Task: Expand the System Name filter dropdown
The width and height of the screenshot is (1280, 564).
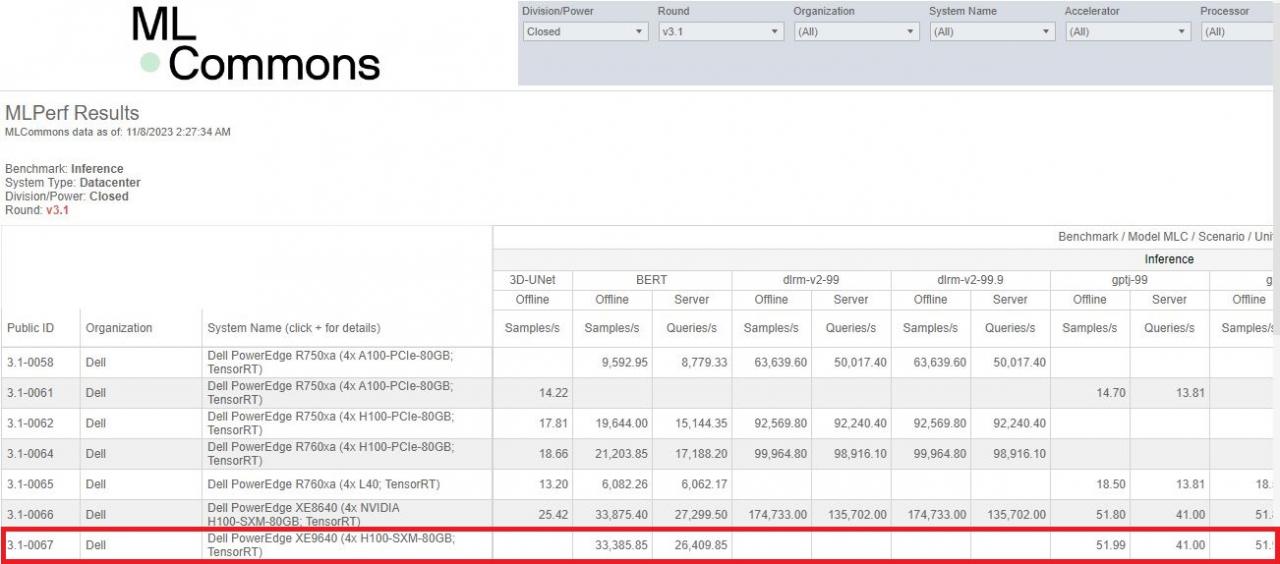Action: tap(992, 32)
